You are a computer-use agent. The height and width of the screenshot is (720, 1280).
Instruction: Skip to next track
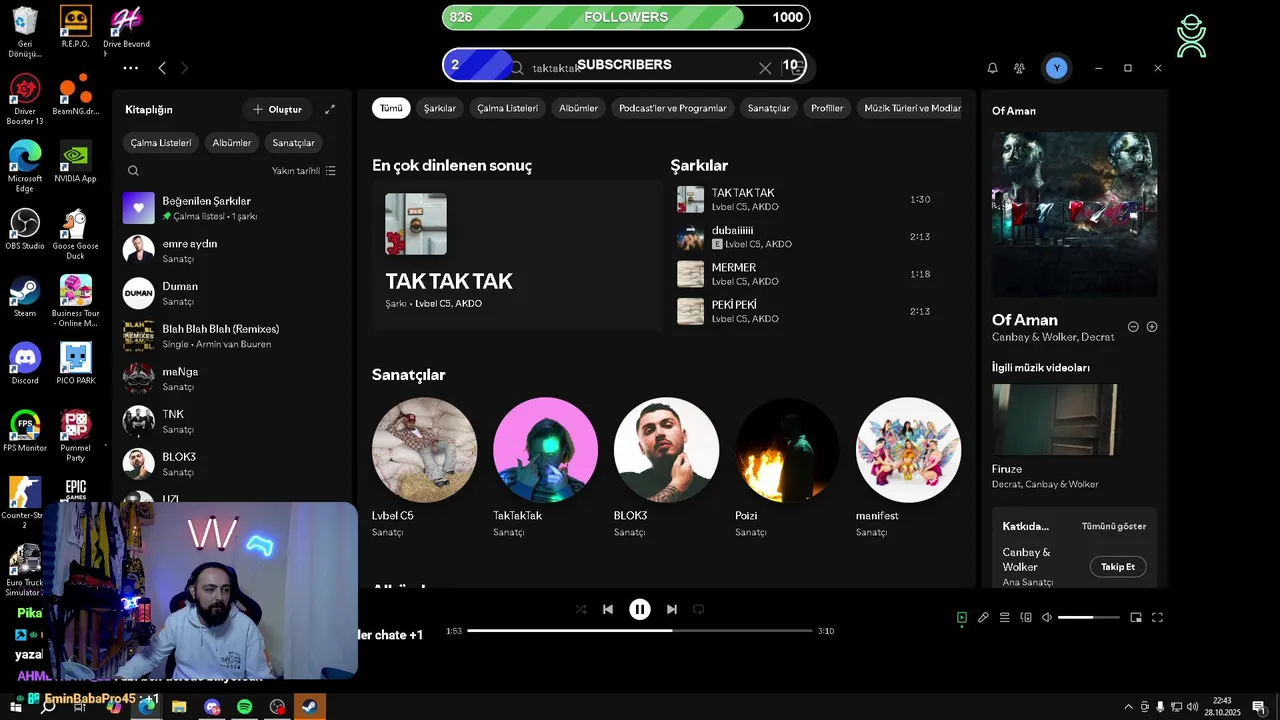tap(672, 609)
